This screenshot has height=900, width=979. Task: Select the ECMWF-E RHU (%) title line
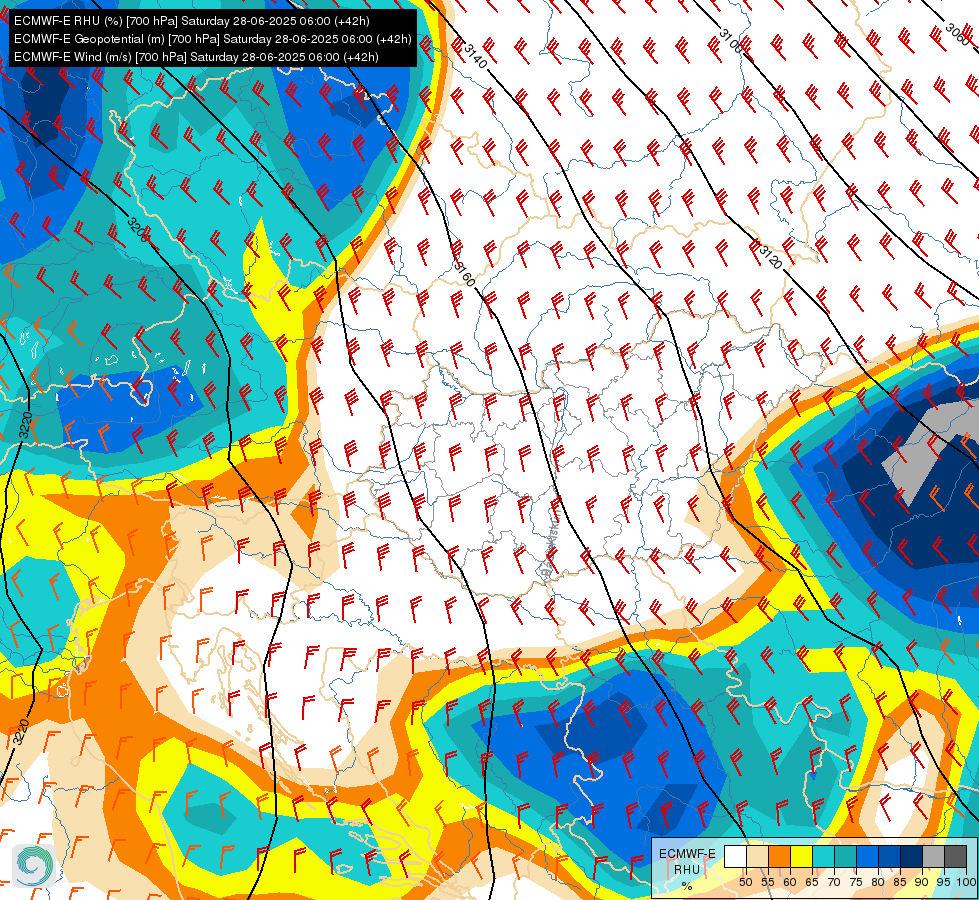click(192, 21)
